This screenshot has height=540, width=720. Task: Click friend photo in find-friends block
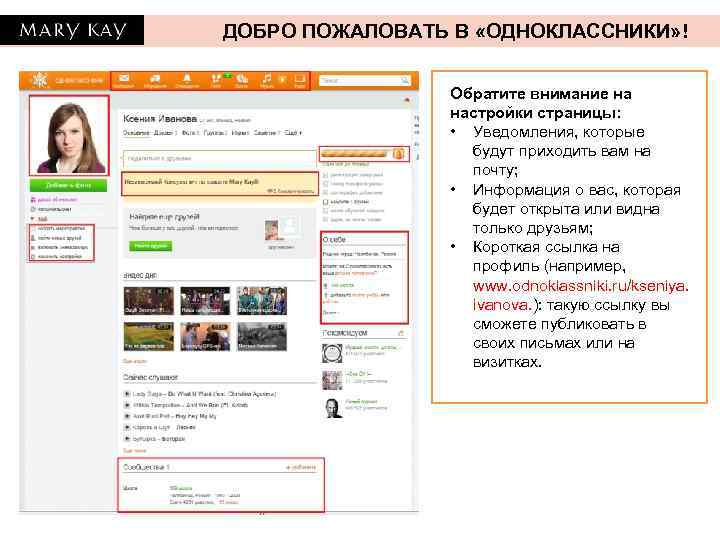tap(272, 231)
